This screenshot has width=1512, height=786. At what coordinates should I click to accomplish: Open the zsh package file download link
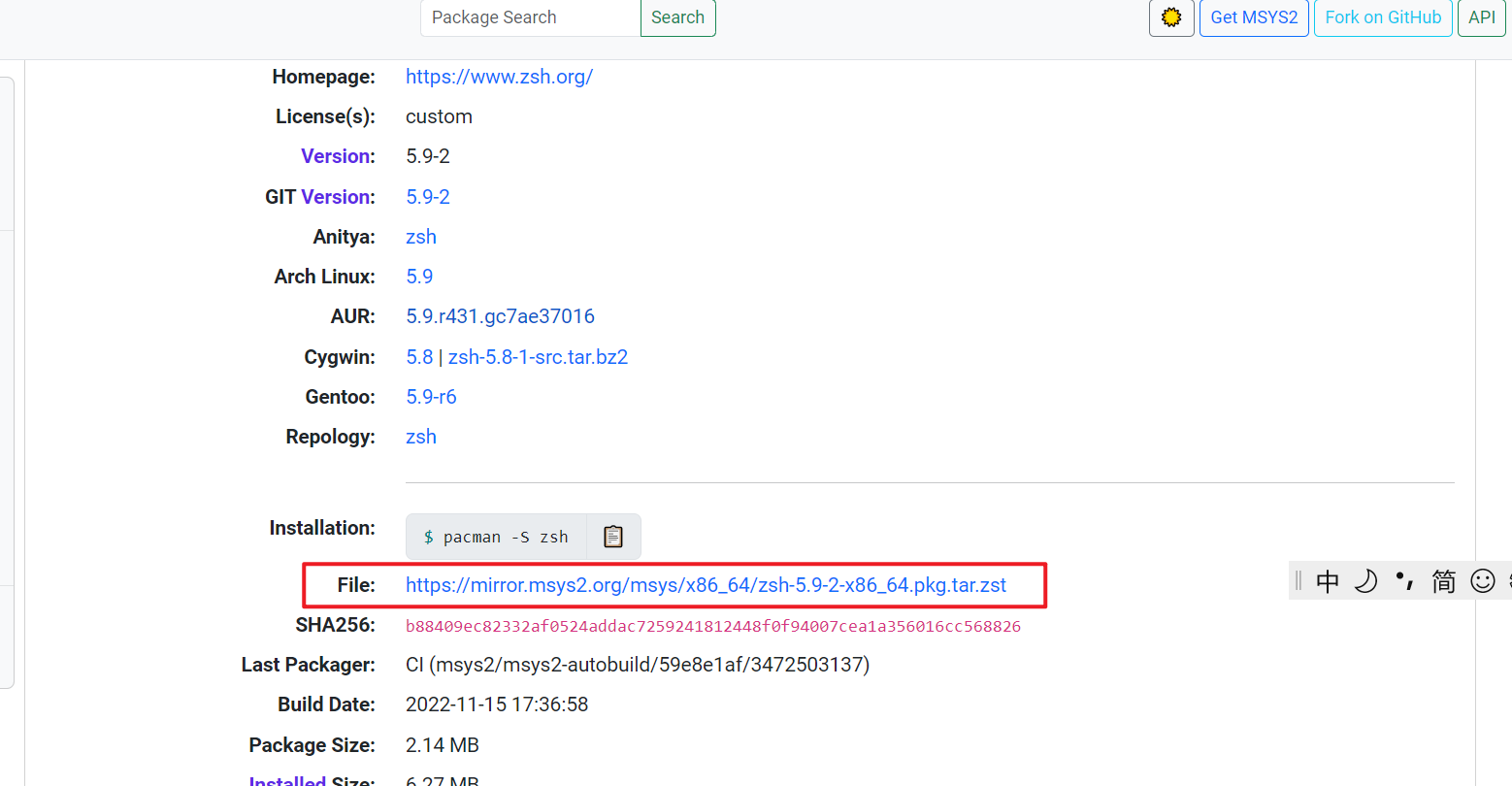coord(706,585)
